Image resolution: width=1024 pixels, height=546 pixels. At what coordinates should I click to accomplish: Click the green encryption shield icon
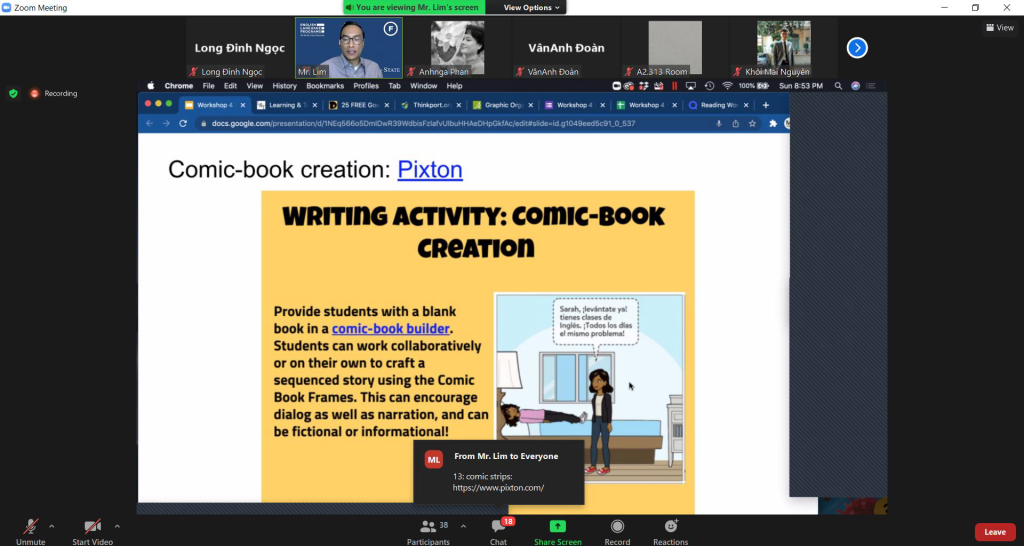[13, 93]
